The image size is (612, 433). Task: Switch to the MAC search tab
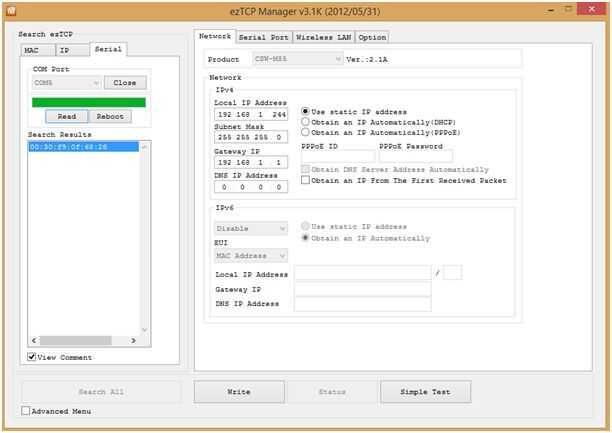coord(37,50)
